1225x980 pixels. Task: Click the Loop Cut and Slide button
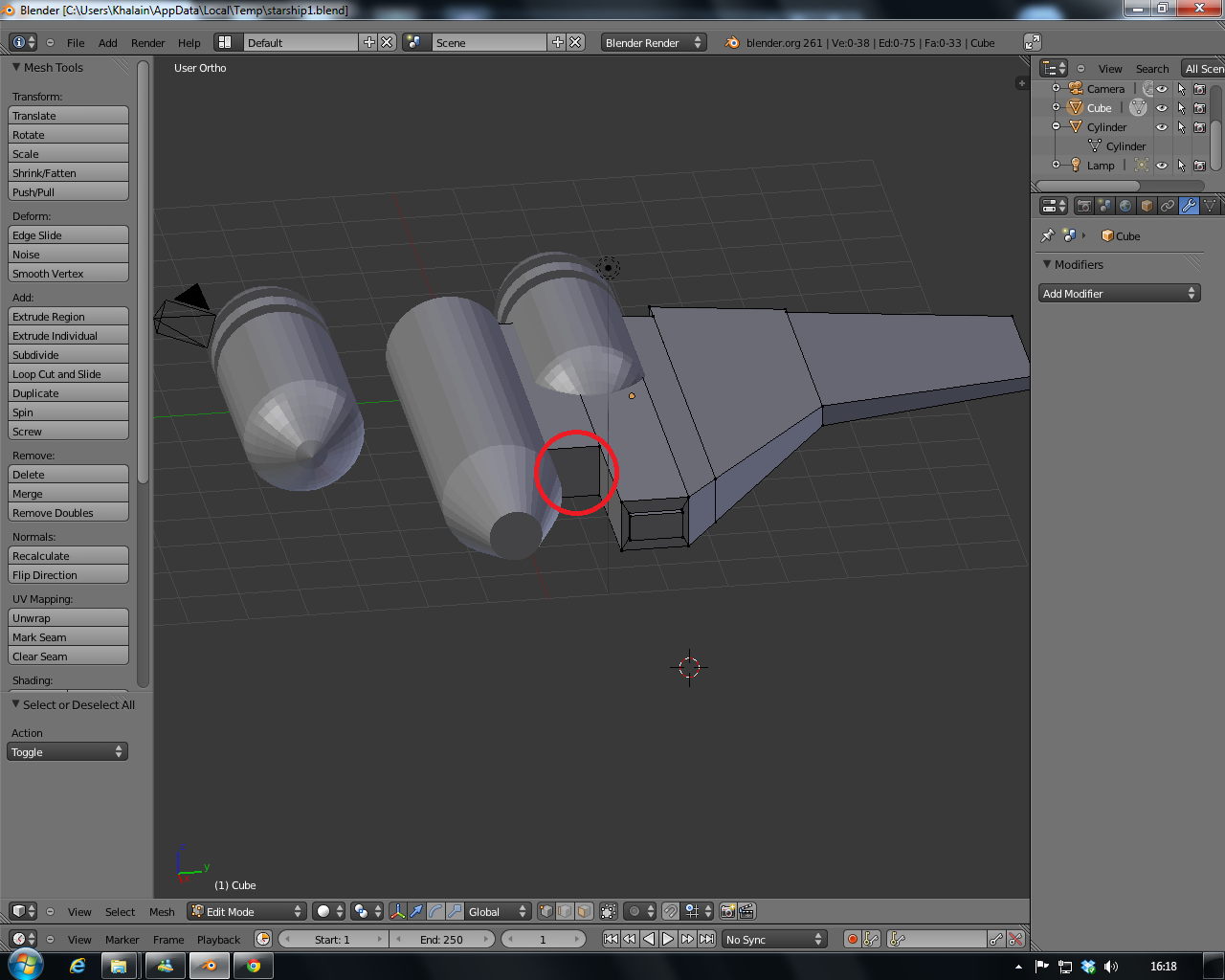(68, 373)
